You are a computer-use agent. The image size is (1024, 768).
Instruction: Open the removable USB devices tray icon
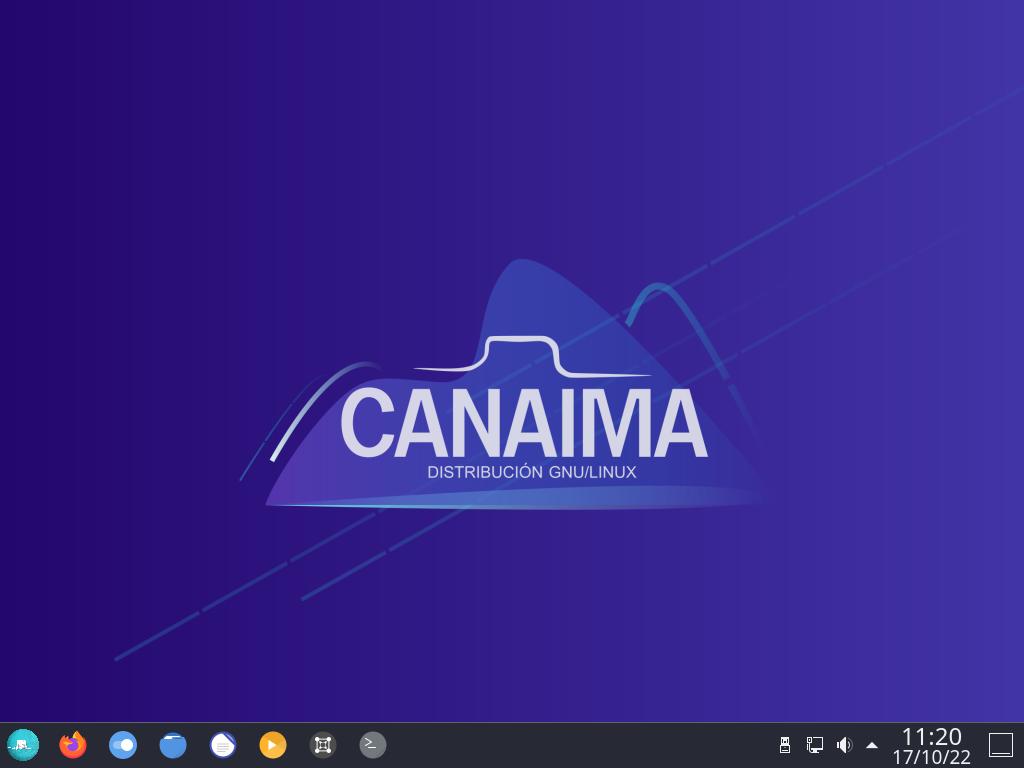(x=785, y=744)
